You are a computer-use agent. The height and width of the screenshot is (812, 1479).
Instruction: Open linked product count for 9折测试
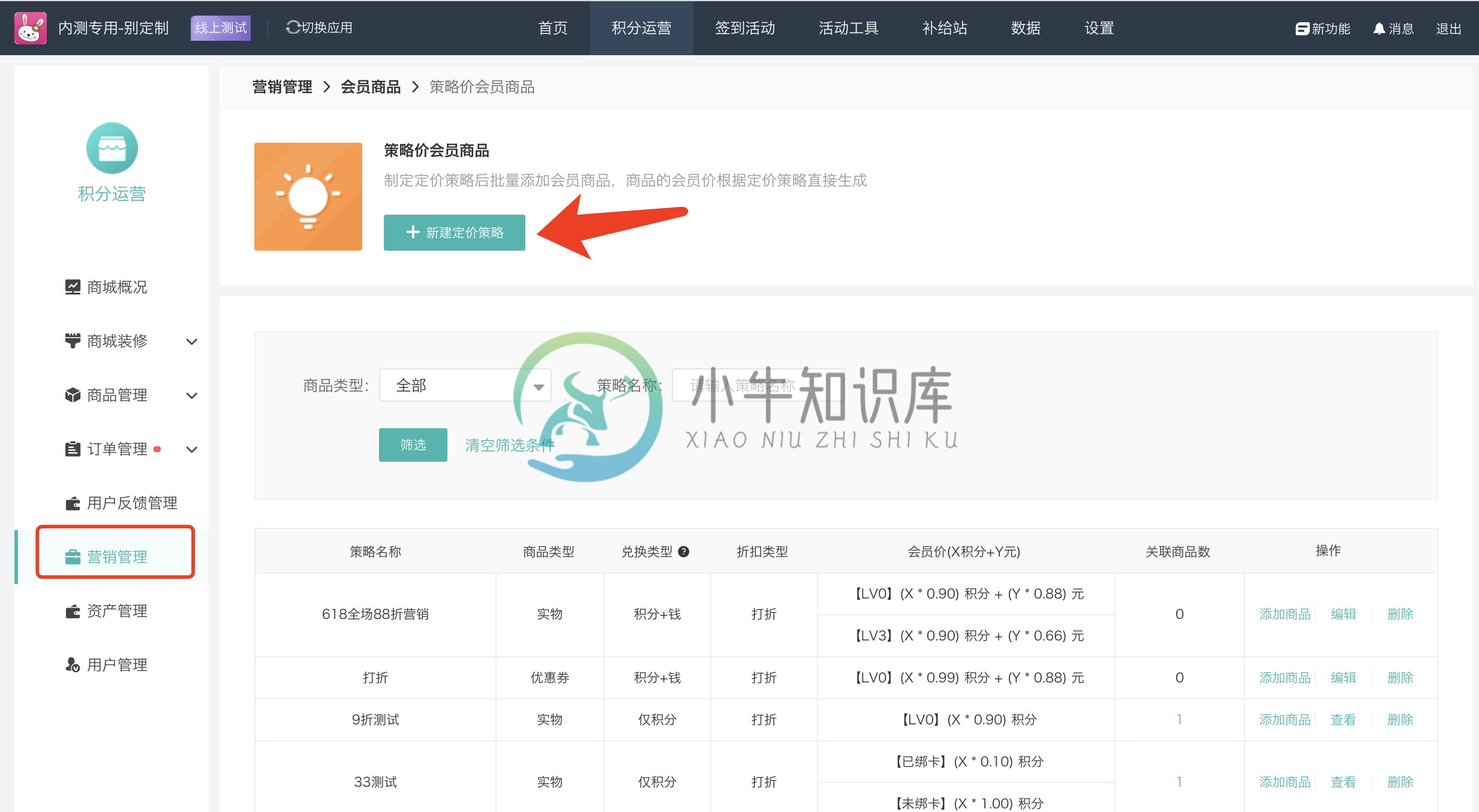tap(1179, 720)
